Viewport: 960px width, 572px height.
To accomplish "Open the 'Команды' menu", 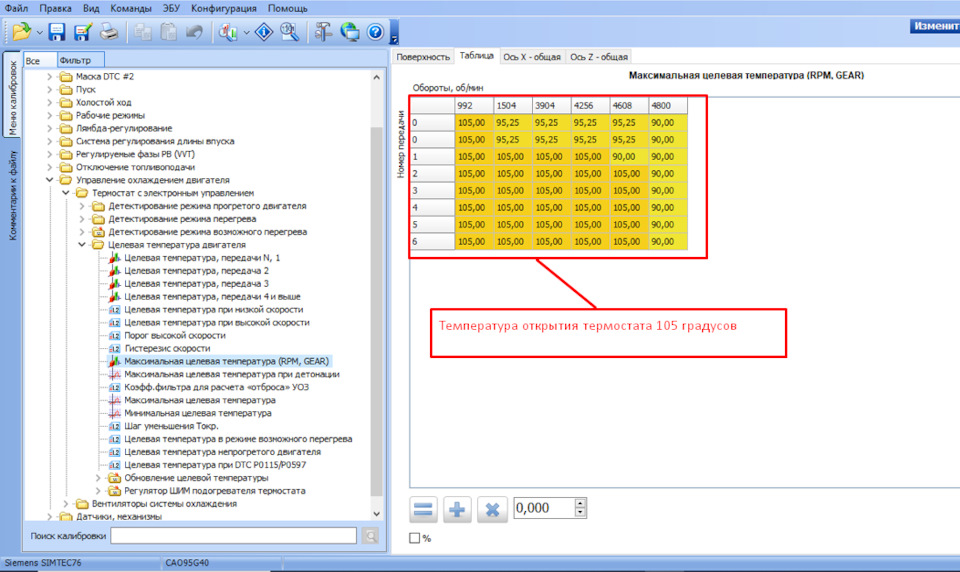I will click(129, 7).
